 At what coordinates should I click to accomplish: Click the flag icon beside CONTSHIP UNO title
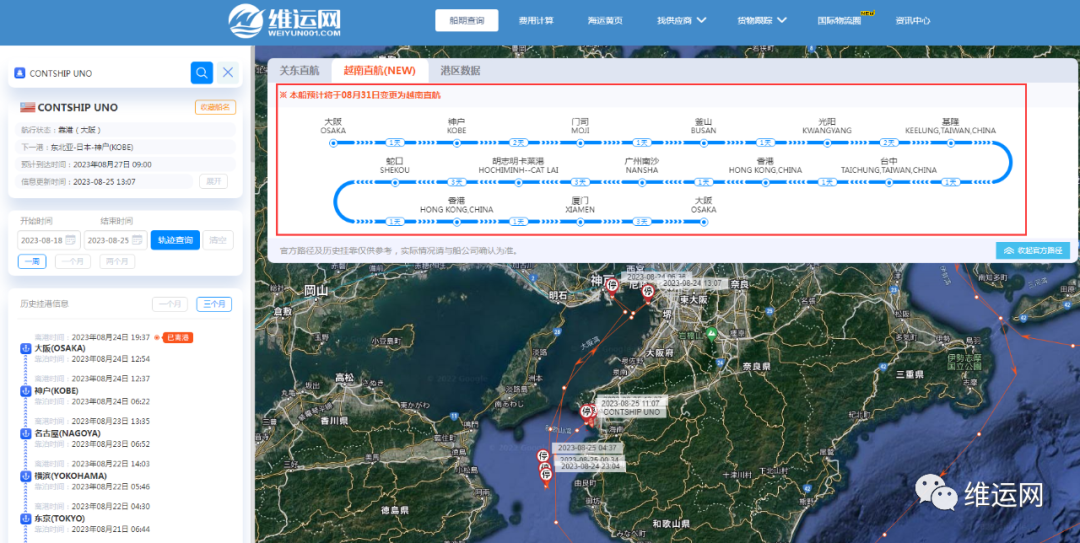(27, 107)
